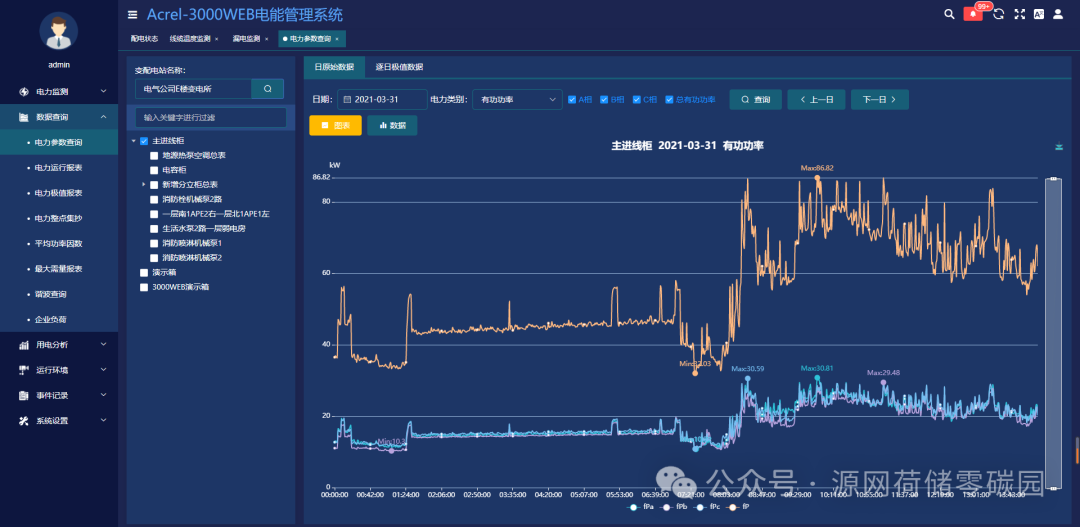This screenshot has height=527, width=1080.
Task: Collapse the 数据查询 sidebar menu
Action: tap(103, 117)
